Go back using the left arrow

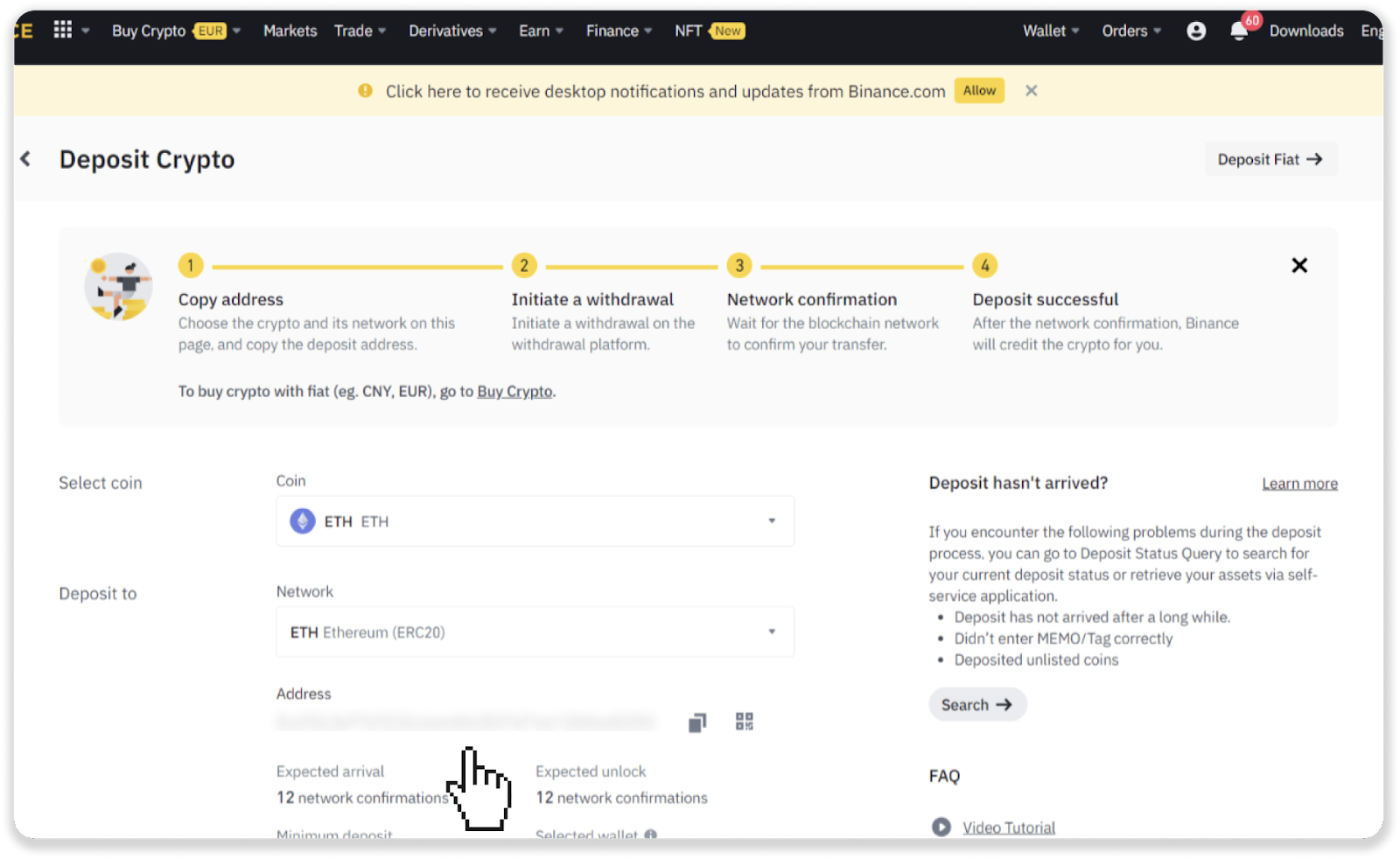coord(26,159)
